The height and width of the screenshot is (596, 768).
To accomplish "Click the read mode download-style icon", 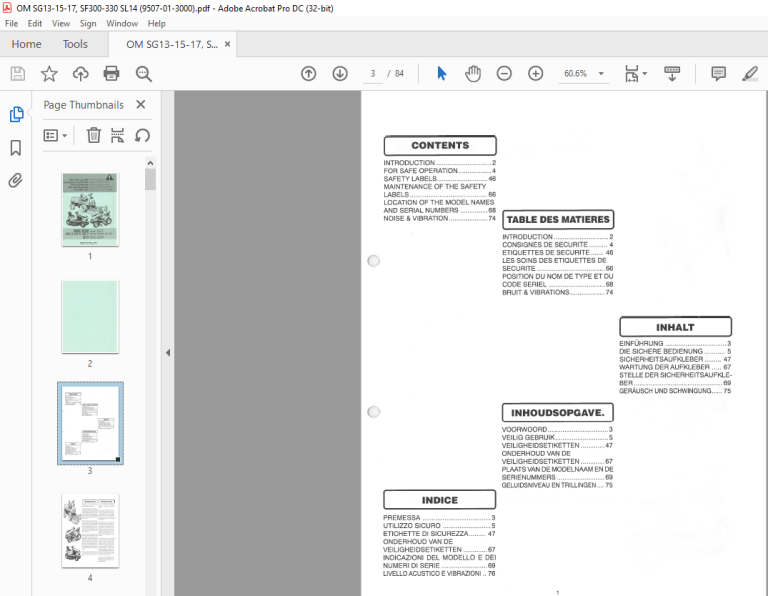I will click(672, 74).
